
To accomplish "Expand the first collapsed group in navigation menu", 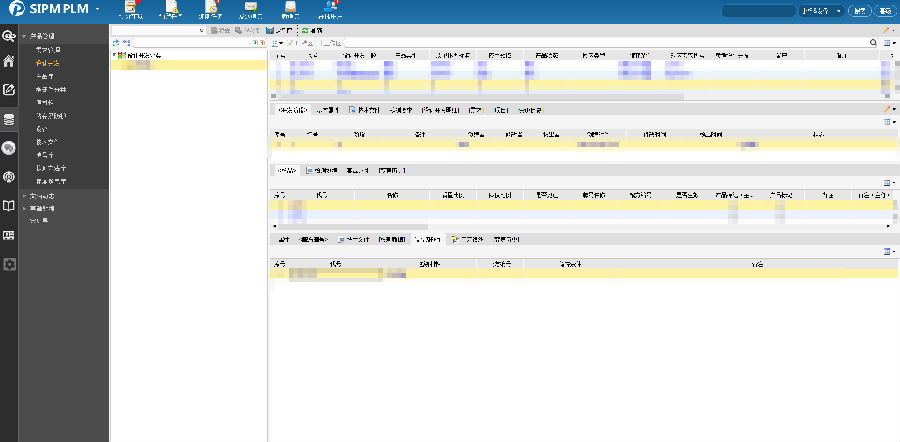I will pyautogui.click(x=25, y=196).
